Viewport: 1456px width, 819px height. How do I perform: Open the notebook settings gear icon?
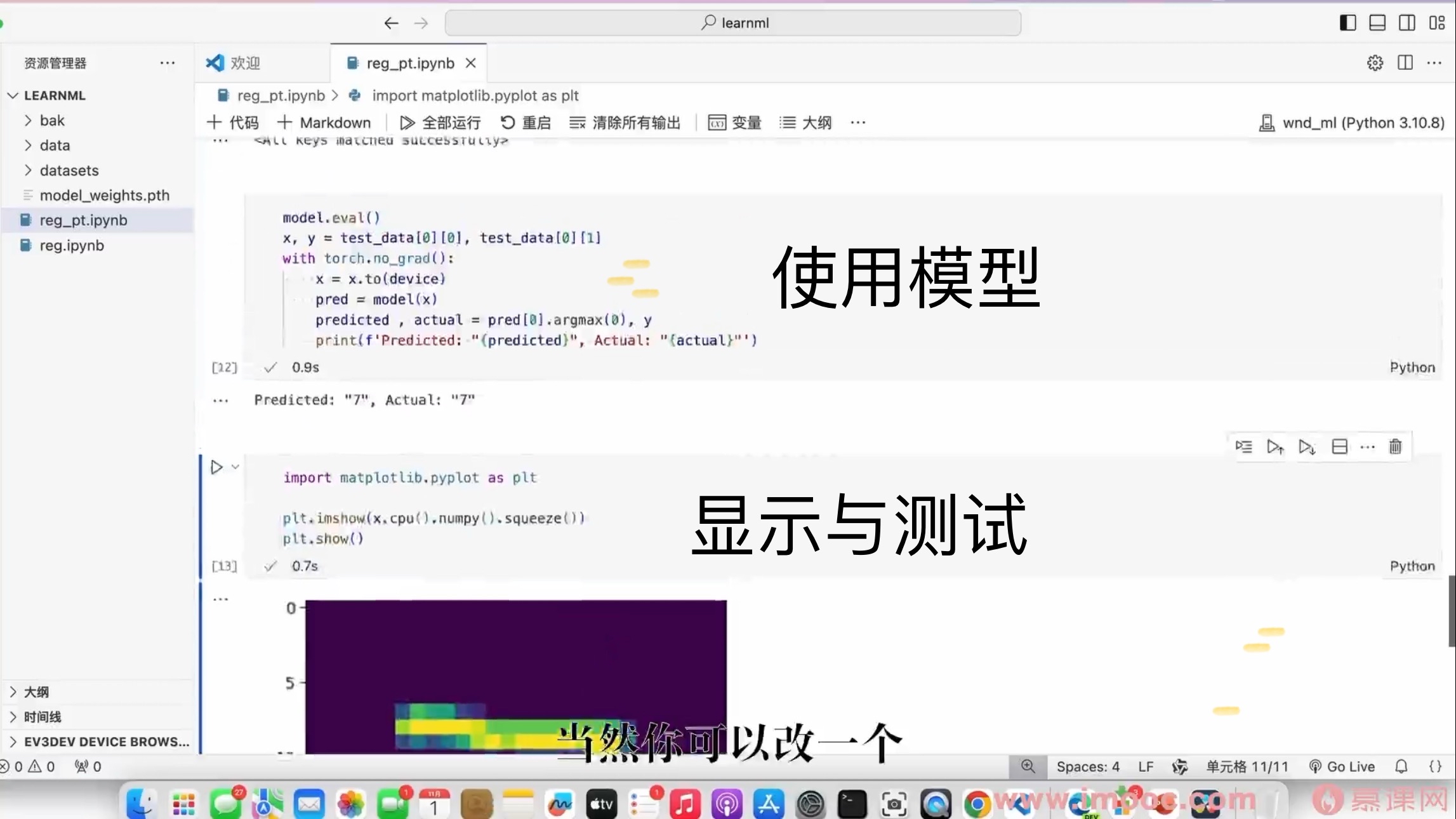click(1375, 63)
